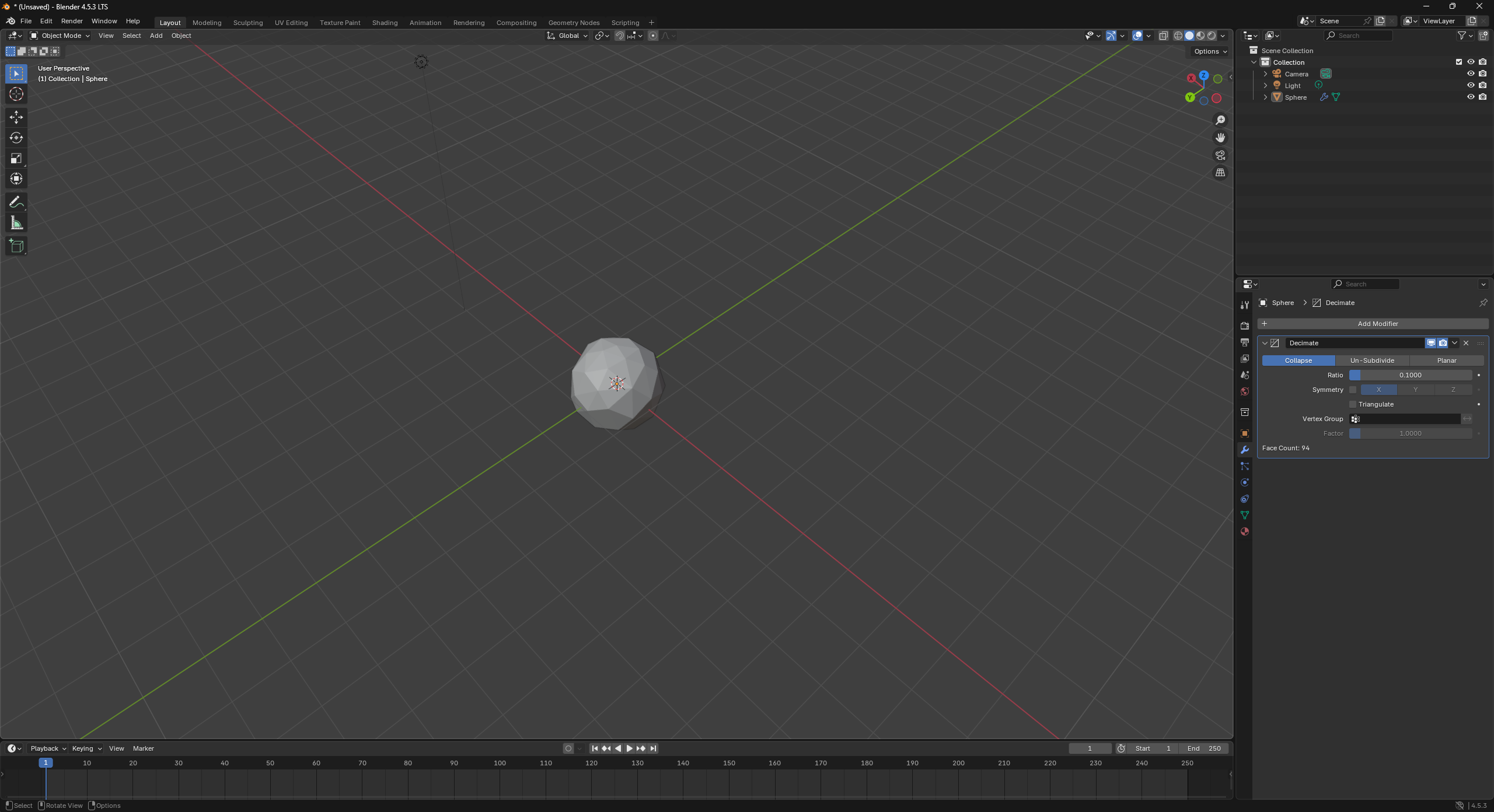
Task: Toggle camera view icon
Action: pos(1220,155)
